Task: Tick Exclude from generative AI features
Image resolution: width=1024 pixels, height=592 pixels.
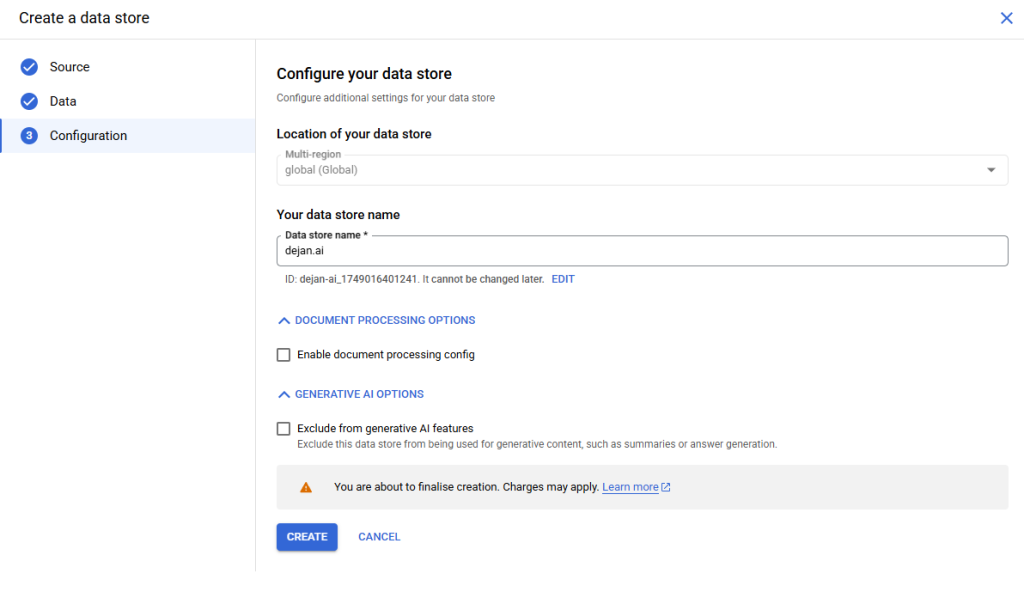Action: [284, 429]
